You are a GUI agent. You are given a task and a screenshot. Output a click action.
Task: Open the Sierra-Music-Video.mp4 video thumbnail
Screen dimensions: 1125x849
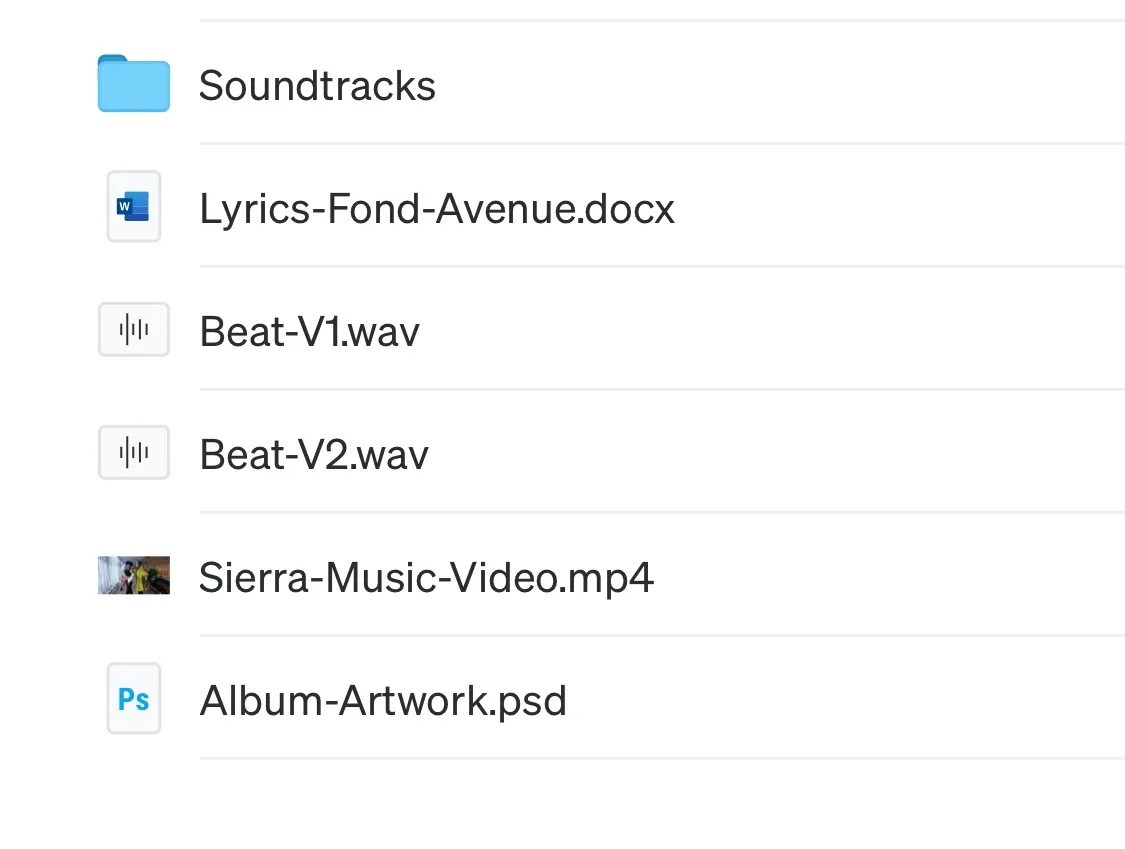[x=133, y=575]
